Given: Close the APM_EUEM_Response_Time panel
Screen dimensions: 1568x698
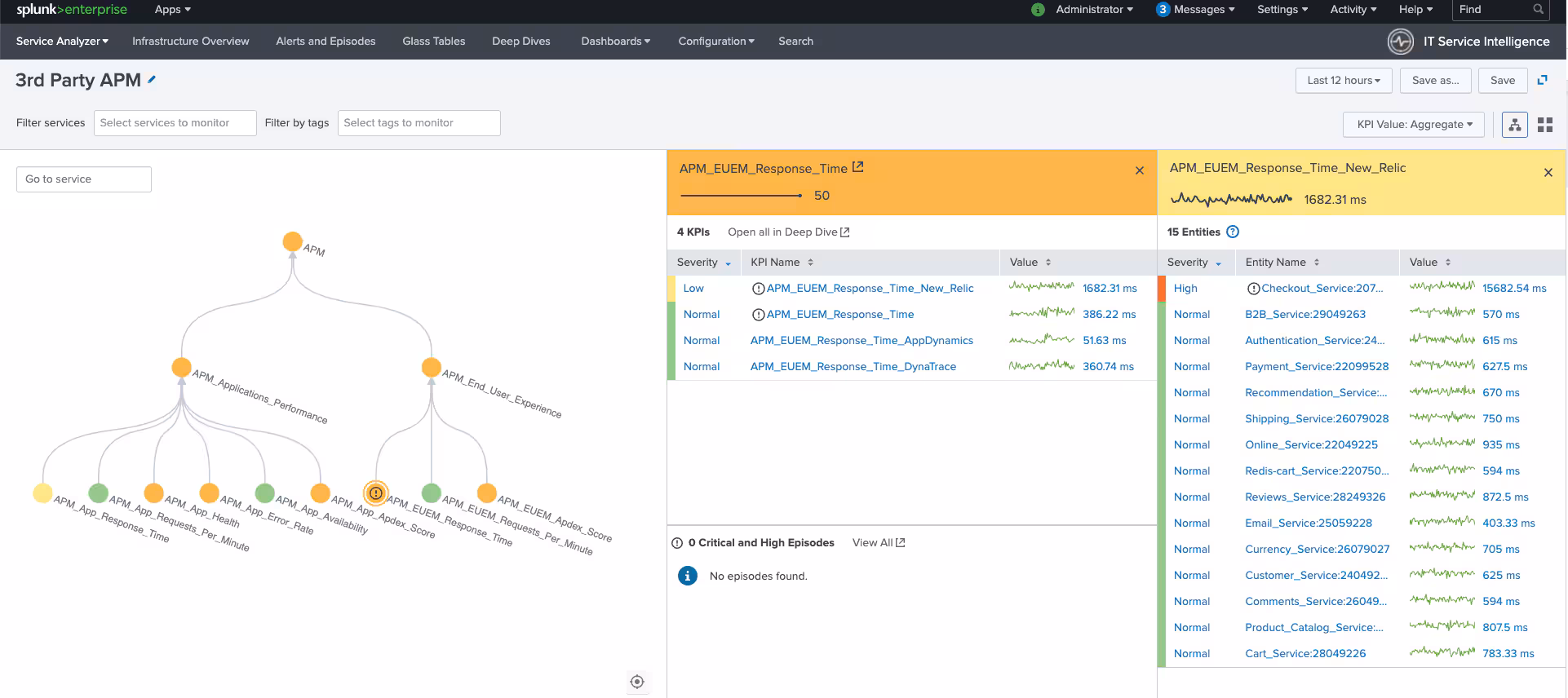Looking at the screenshot, I should point(1140,170).
